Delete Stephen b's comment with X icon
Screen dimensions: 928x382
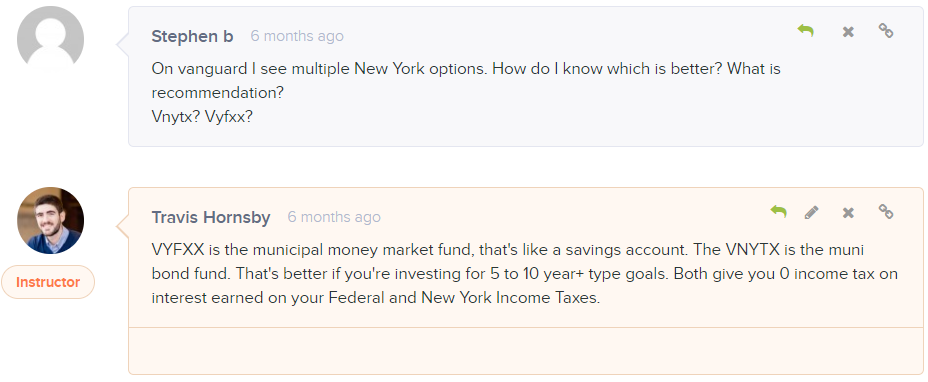(848, 31)
